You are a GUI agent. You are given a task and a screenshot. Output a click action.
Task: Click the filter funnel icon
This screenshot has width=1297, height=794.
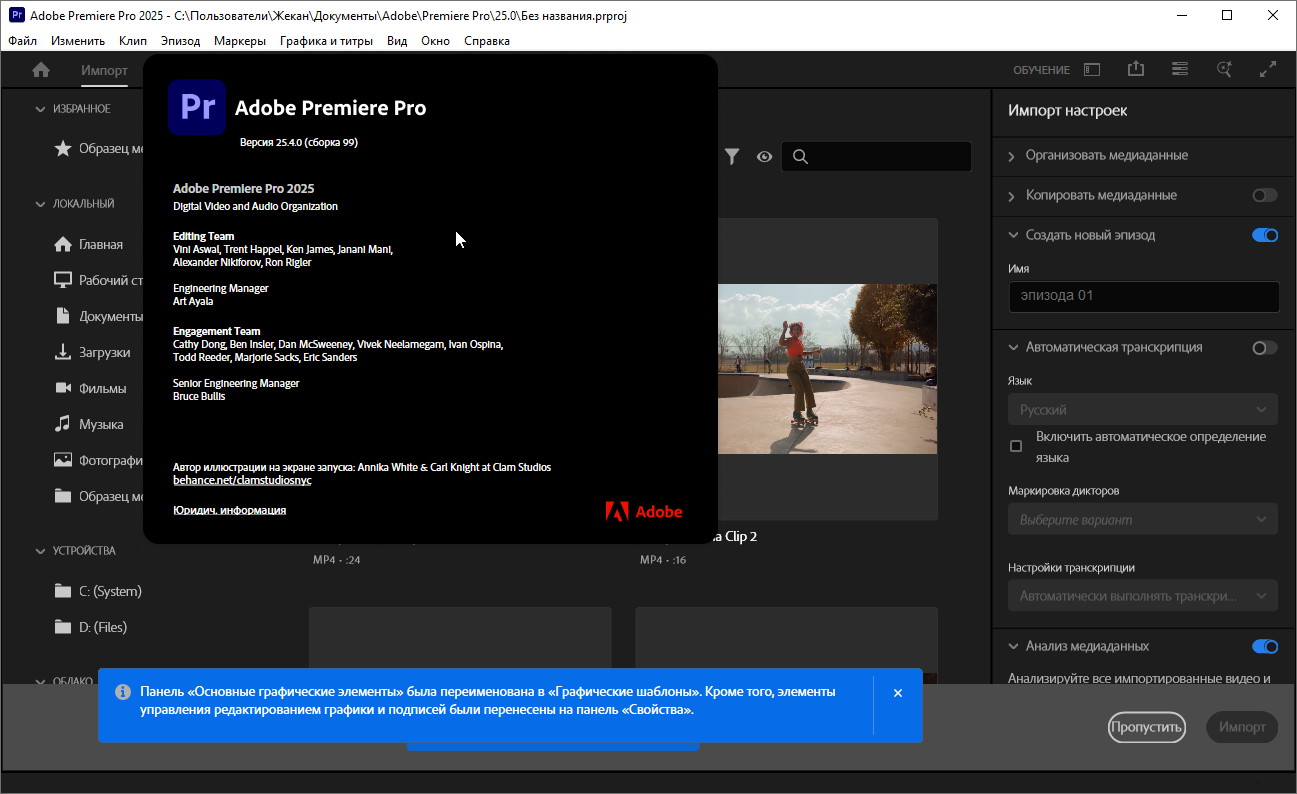click(732, 156)
